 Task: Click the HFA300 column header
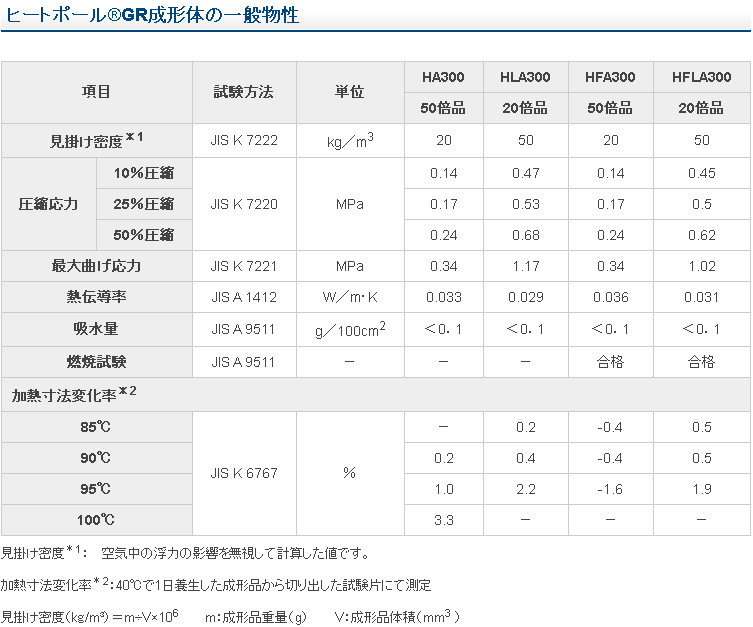pyautogui.click(x=610, y=77)
